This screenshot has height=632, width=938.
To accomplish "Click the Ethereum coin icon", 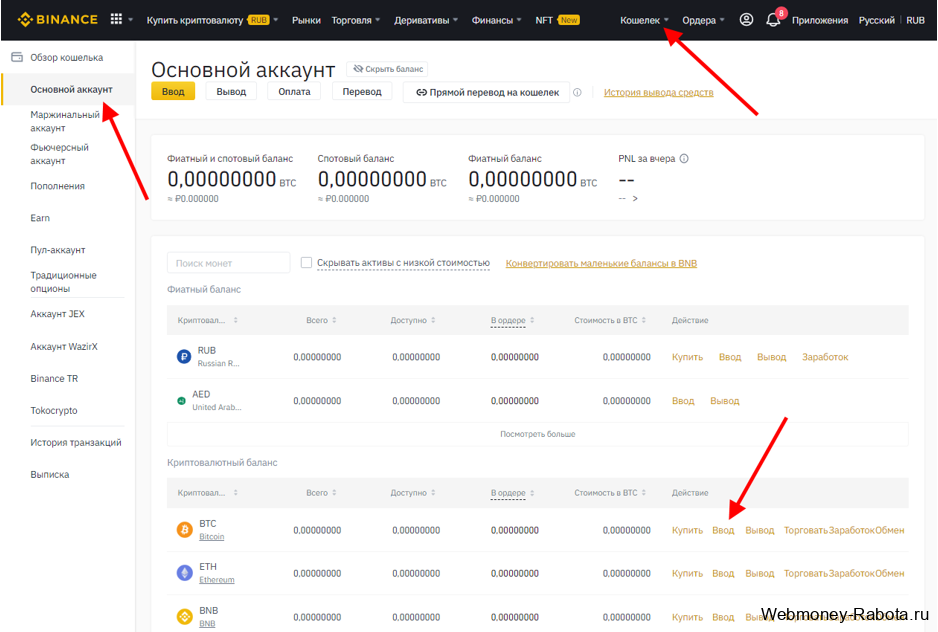I will (184, 573).
